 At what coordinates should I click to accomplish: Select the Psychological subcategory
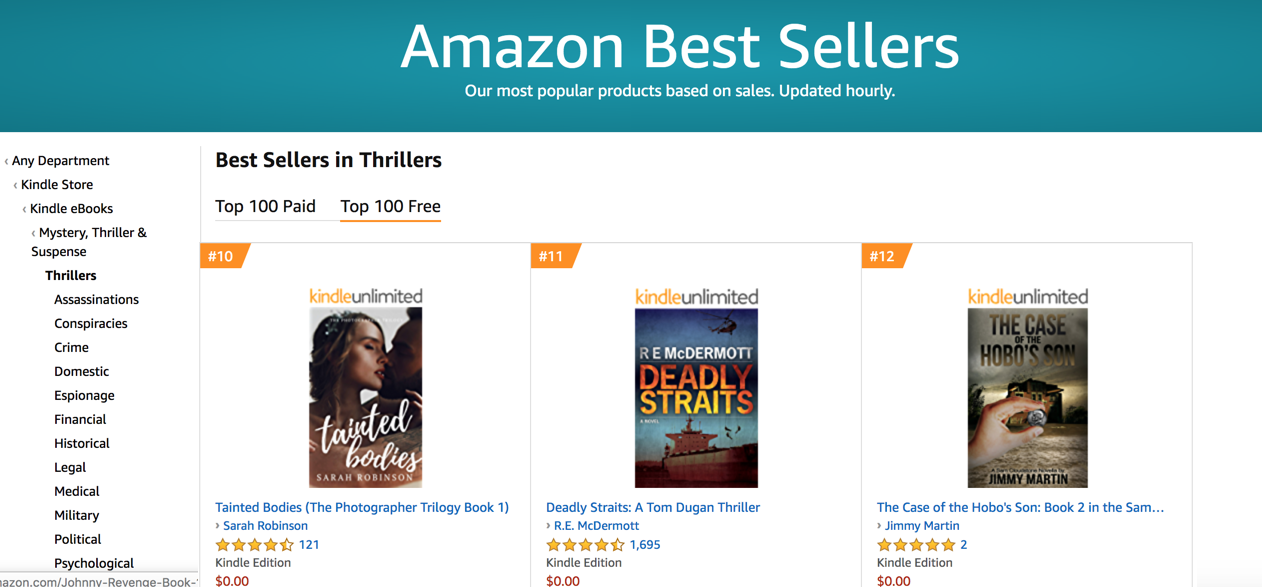point(94,563)
